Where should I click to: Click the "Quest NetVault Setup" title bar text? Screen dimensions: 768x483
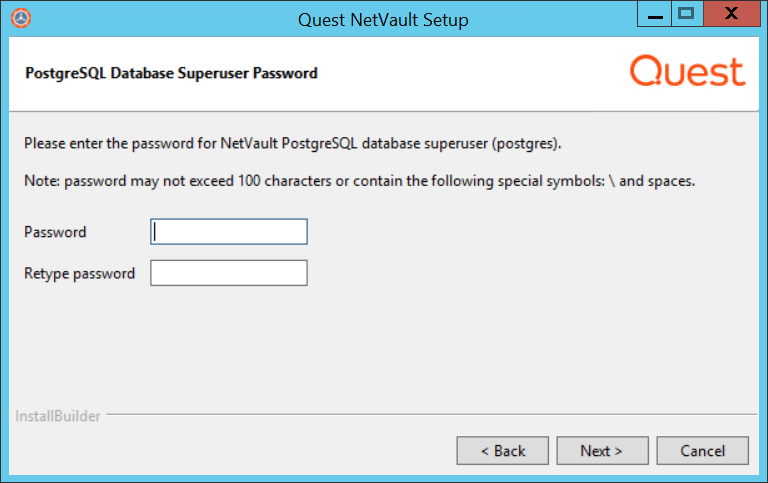click(383, 19)
